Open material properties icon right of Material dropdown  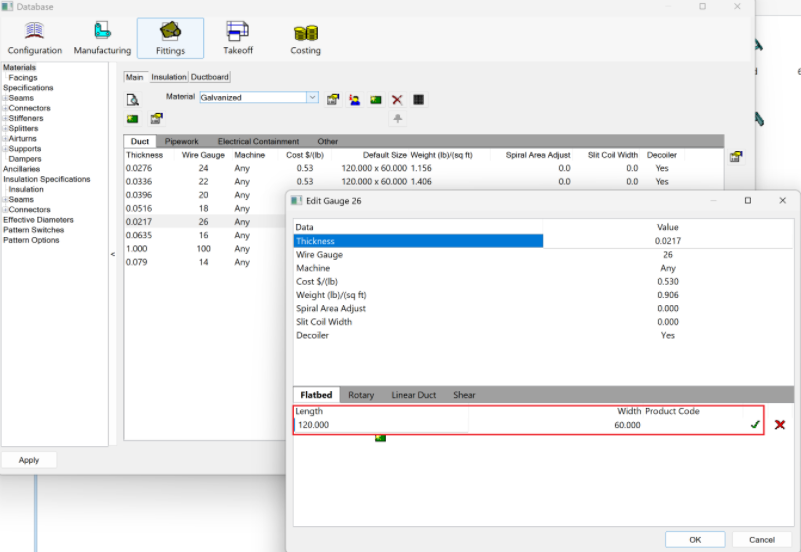point(333,100)
